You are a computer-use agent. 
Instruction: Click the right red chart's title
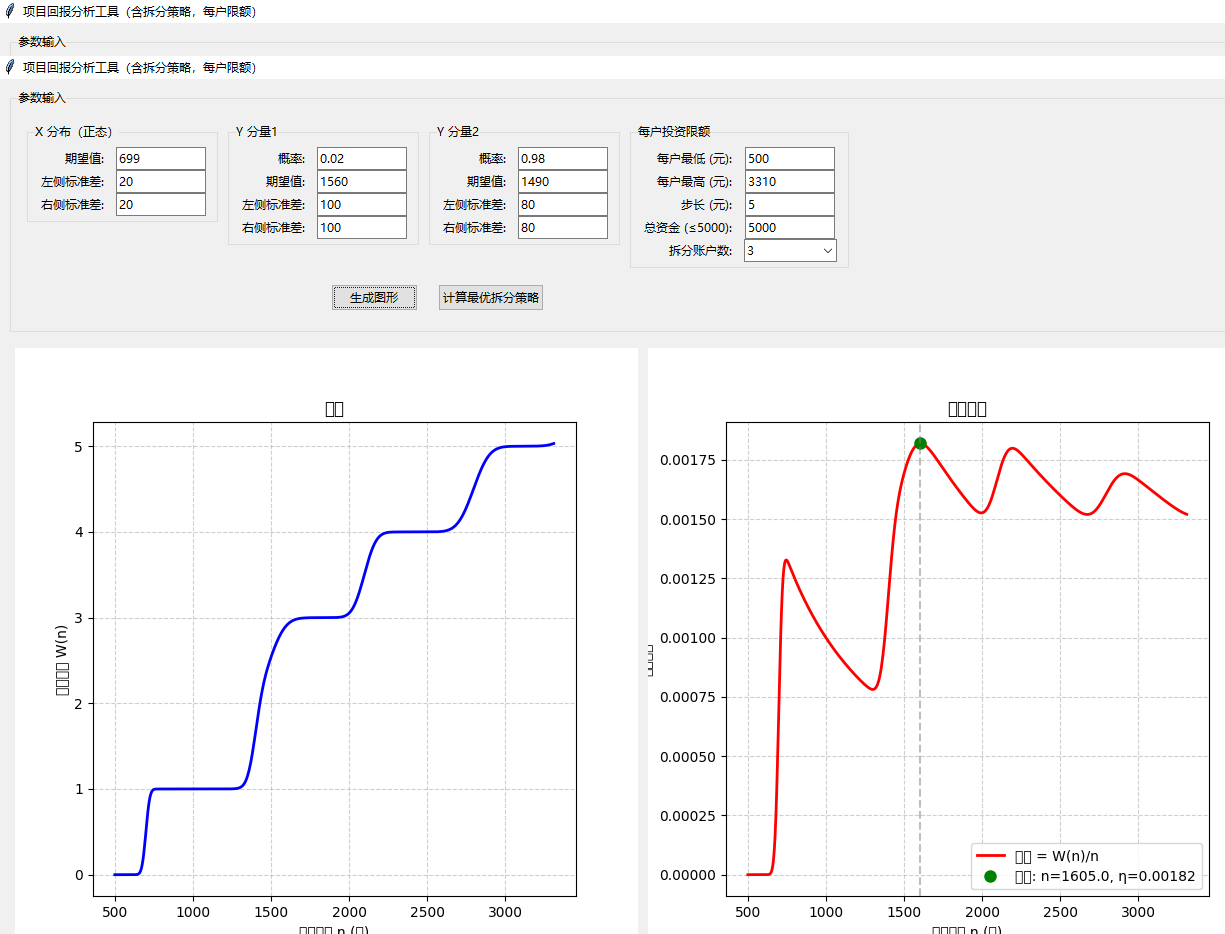click(967, 409)
